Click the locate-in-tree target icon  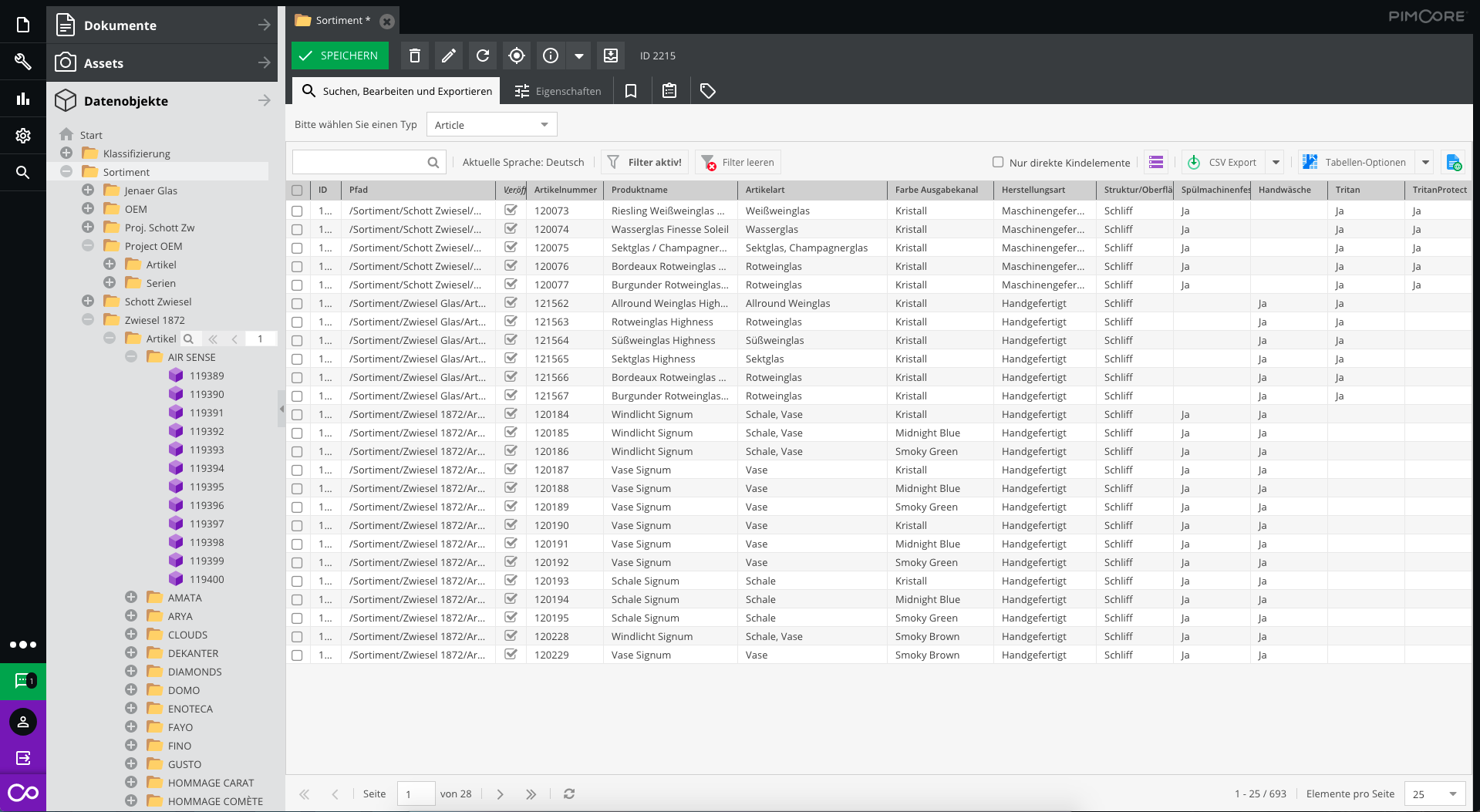click(x=517, y=56)
